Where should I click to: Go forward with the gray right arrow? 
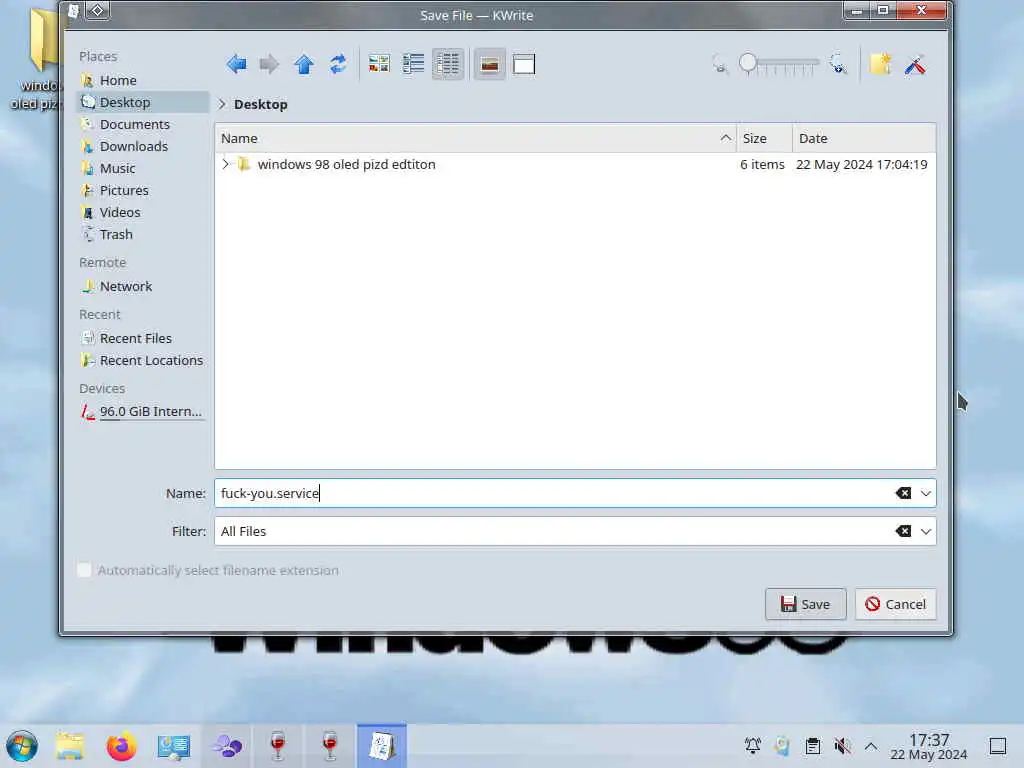tap(268, 64)
